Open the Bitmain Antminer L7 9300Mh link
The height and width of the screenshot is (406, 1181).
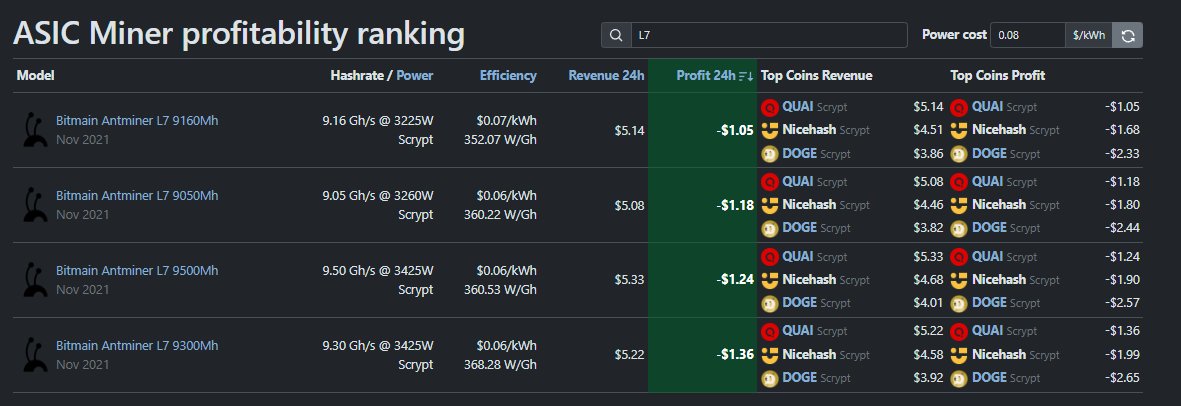coord(137,346)
